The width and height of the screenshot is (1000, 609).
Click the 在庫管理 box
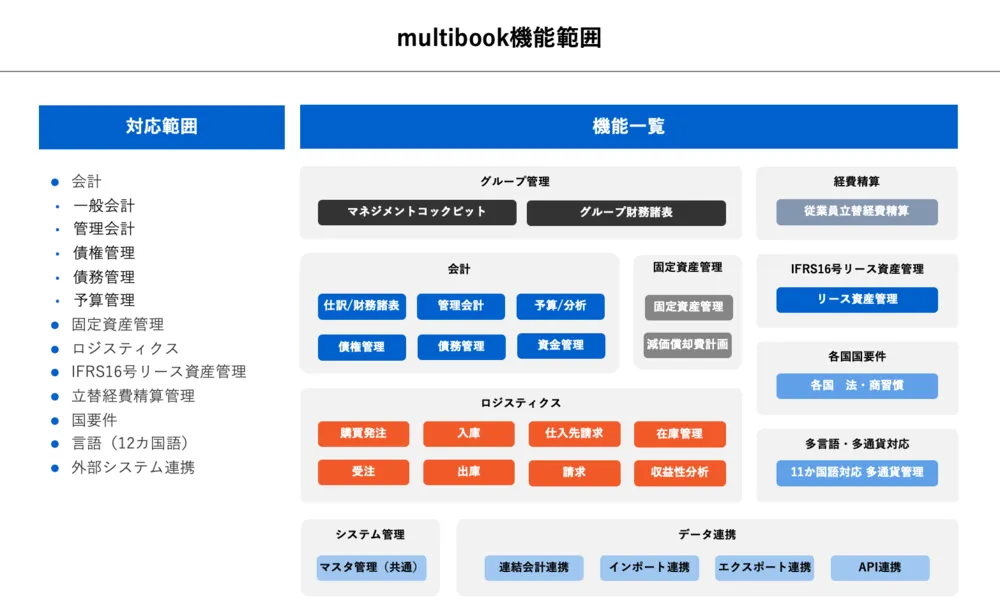tap(679, 434)
